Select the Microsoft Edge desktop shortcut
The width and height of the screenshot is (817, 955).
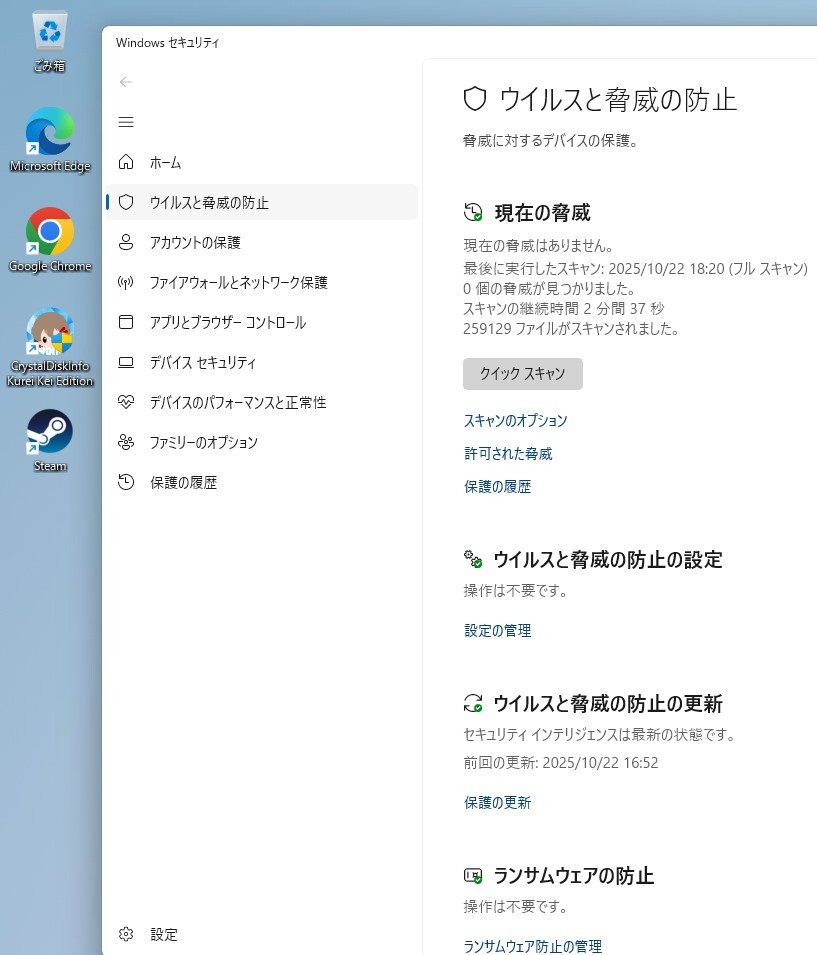coord(50,141)
